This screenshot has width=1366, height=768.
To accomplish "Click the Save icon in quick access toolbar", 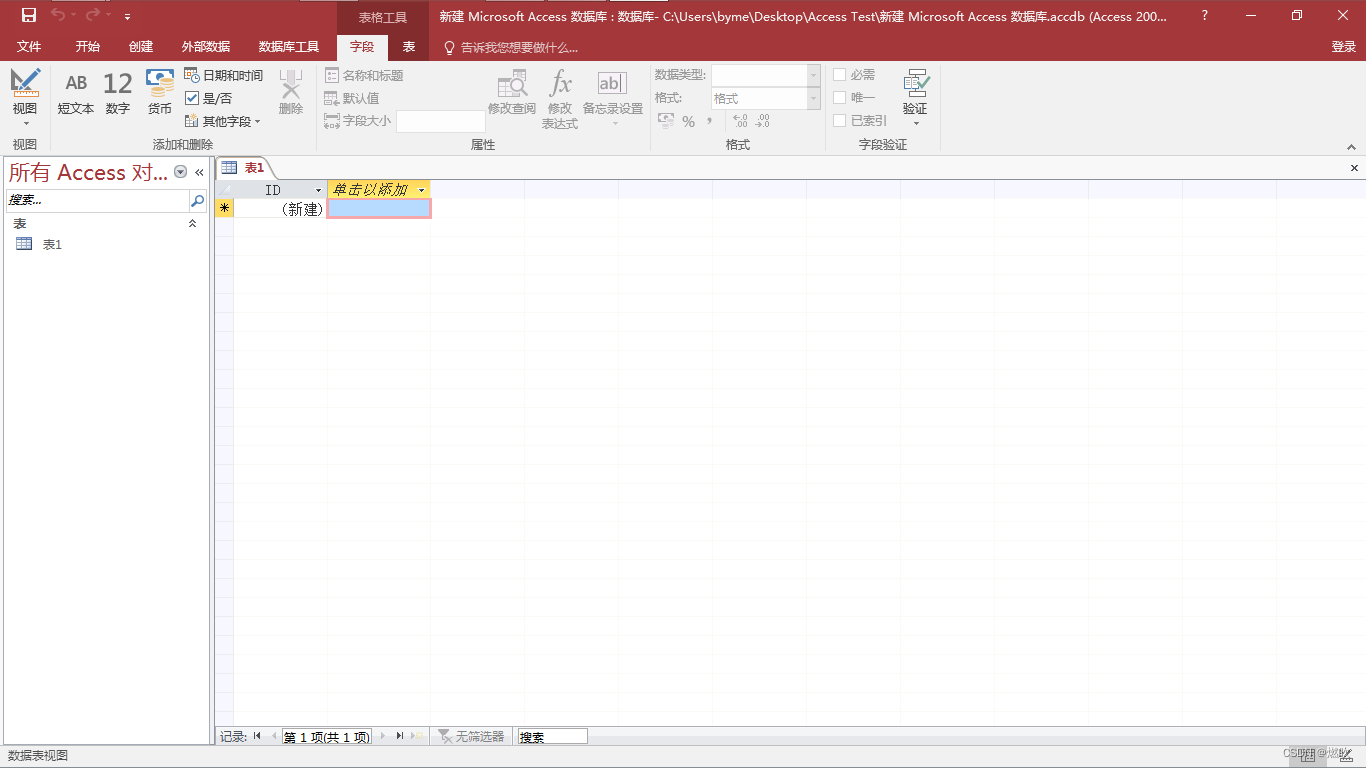I will point(29,15).
